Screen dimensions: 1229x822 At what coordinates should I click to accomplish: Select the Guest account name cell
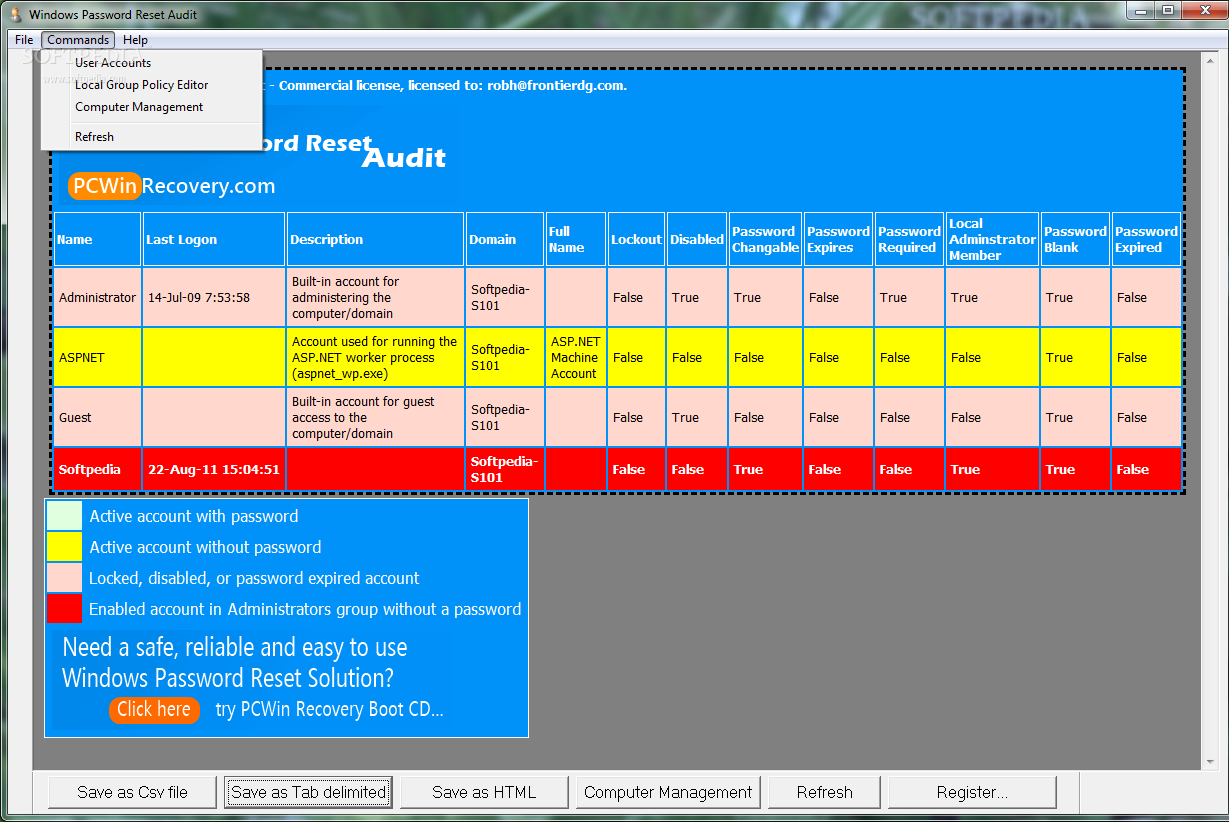coord(97,417)
